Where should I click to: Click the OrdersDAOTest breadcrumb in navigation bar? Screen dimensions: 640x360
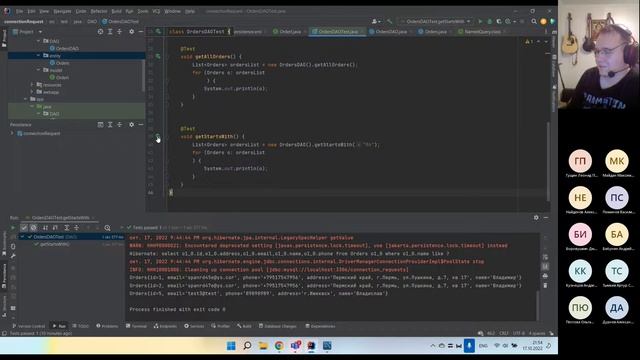pyautogui.click(x=120, y=21)
